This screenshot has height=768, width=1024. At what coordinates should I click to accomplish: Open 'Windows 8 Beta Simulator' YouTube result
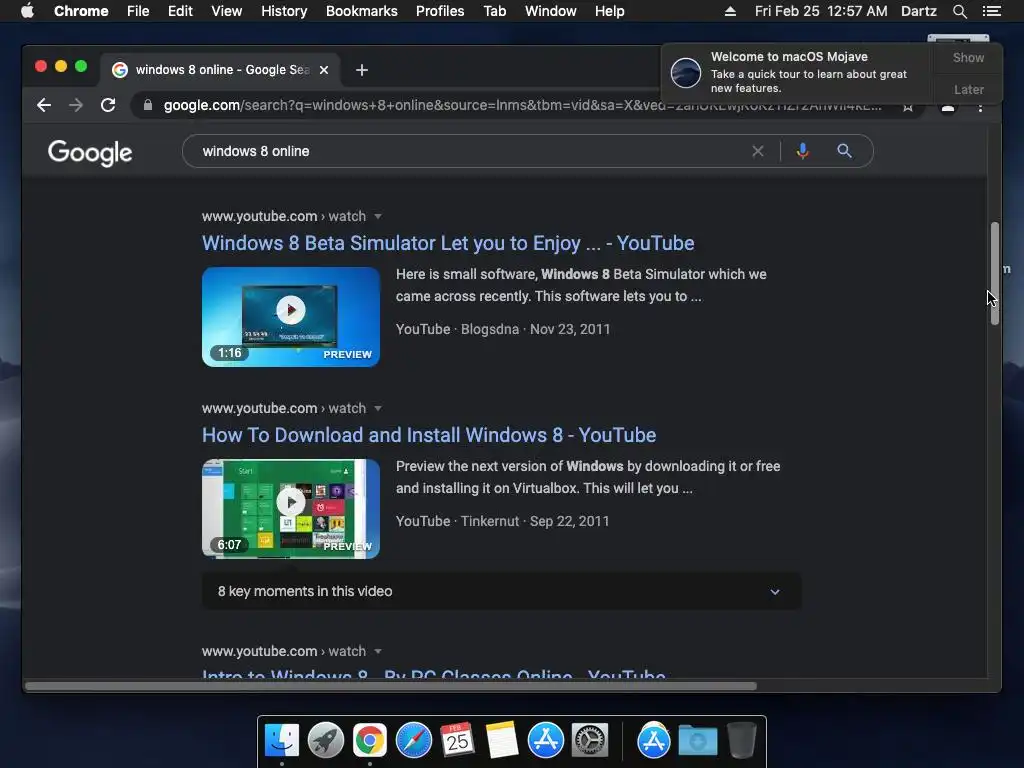pyautogui.click(x=448, y=244)
